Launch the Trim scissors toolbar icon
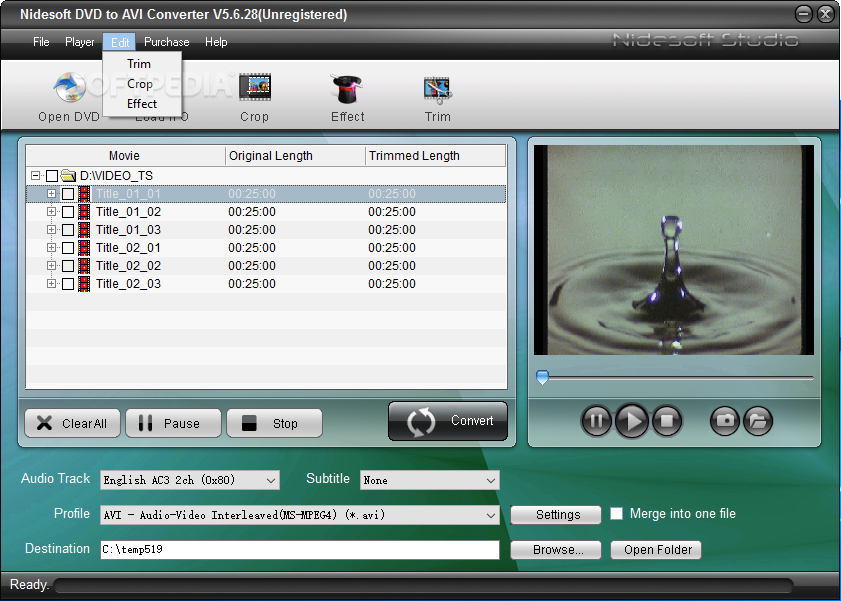Screen dimensions: 841x601 click(x=438, y=90)
